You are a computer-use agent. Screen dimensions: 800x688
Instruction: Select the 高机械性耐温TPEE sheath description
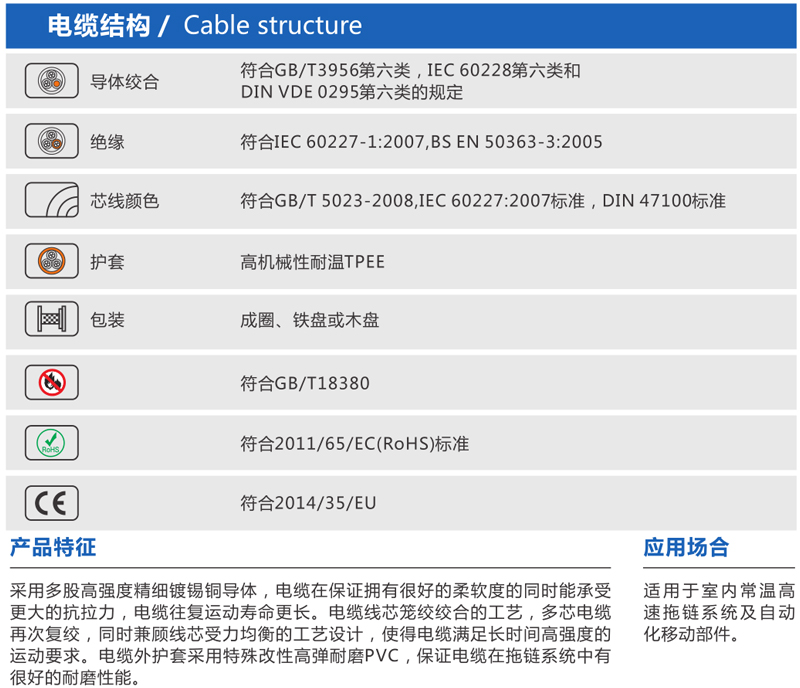click(x=312, y=262)
